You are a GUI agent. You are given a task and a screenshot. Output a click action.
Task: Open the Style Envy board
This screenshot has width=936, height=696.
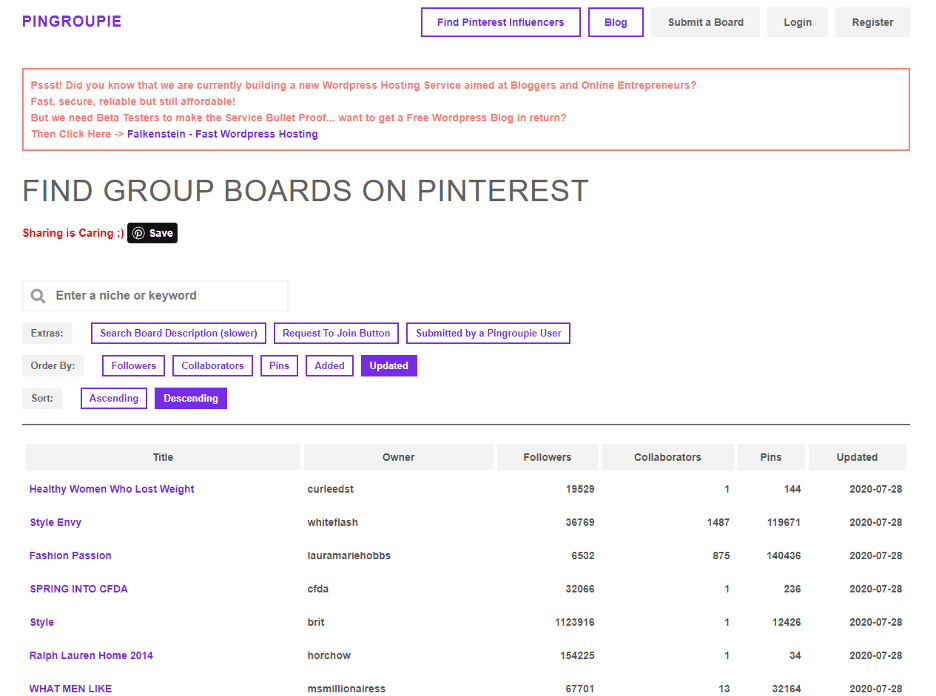tap(55, 522)
